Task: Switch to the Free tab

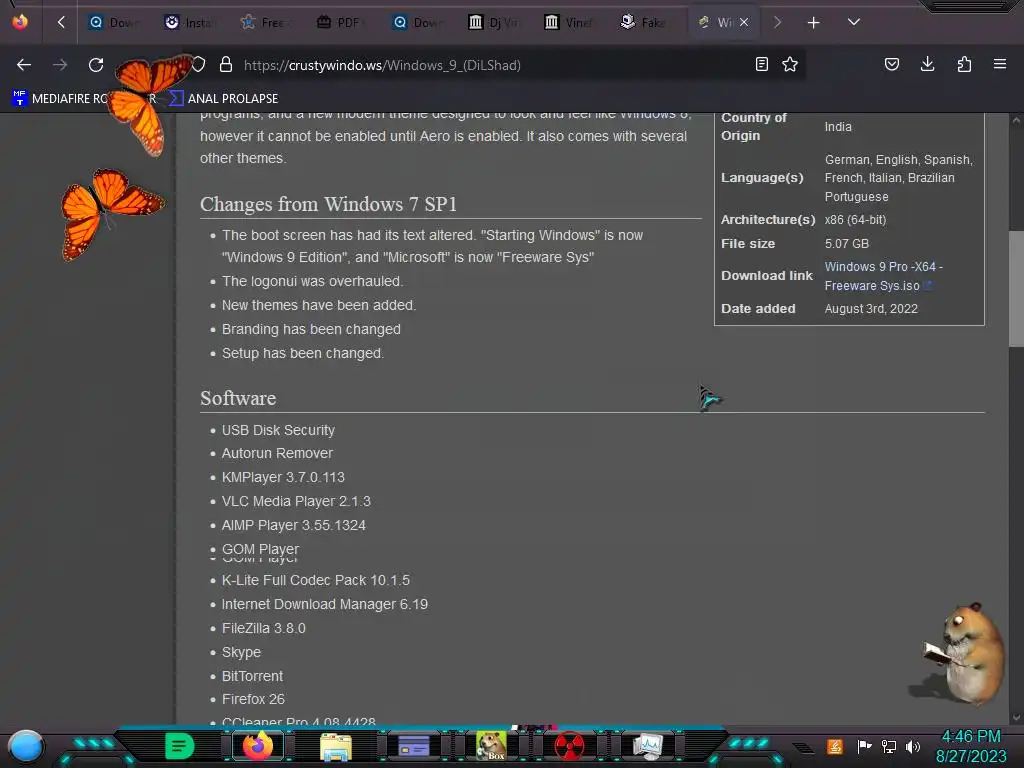Action: [x=265, y=22]
